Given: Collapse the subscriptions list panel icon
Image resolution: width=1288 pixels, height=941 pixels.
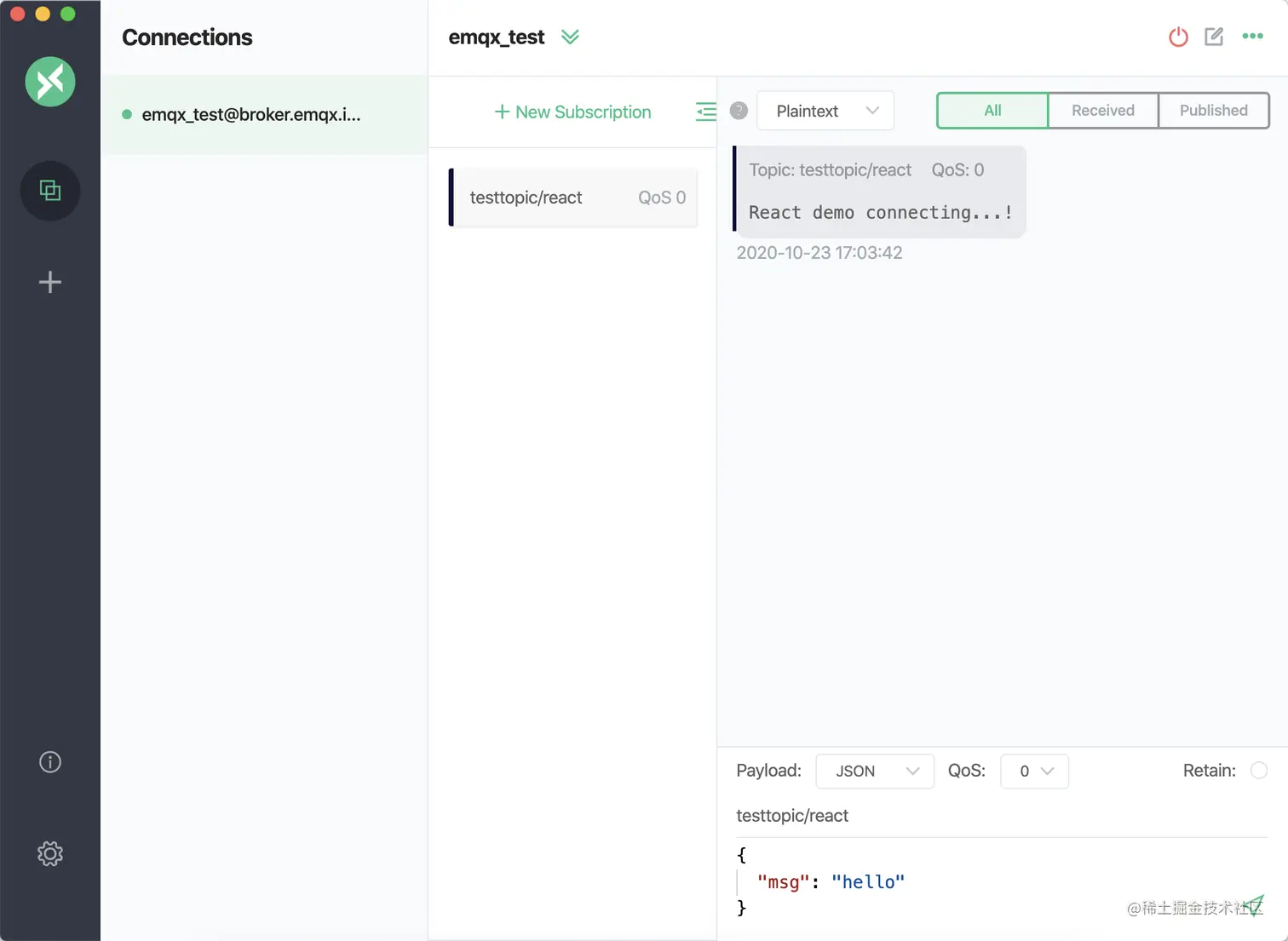Looking at the screenshot, I should pos(705,112).
